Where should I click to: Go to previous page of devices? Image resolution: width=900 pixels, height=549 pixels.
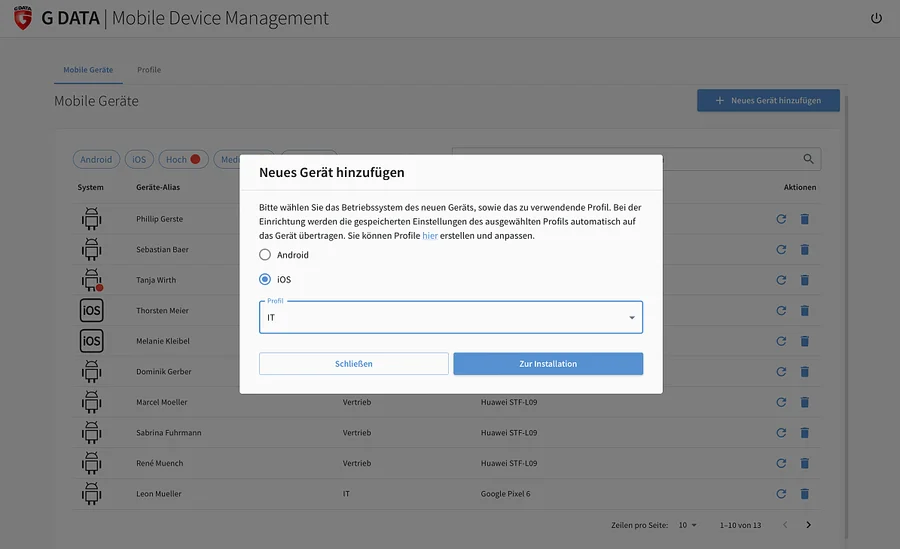click(x=785, y=525)
